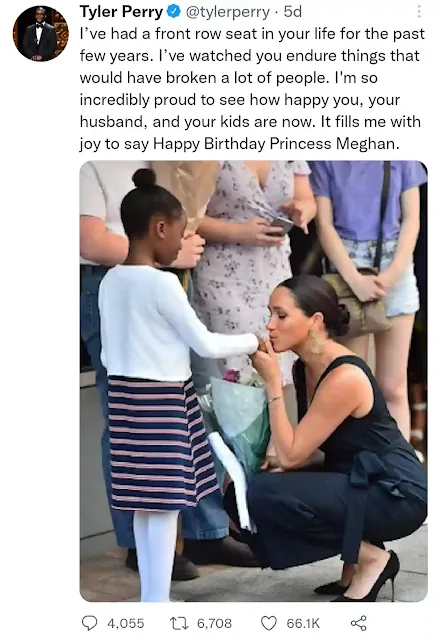
Task: Open the tweet via the 5d timestamp
Action: [x=293, y=12]
